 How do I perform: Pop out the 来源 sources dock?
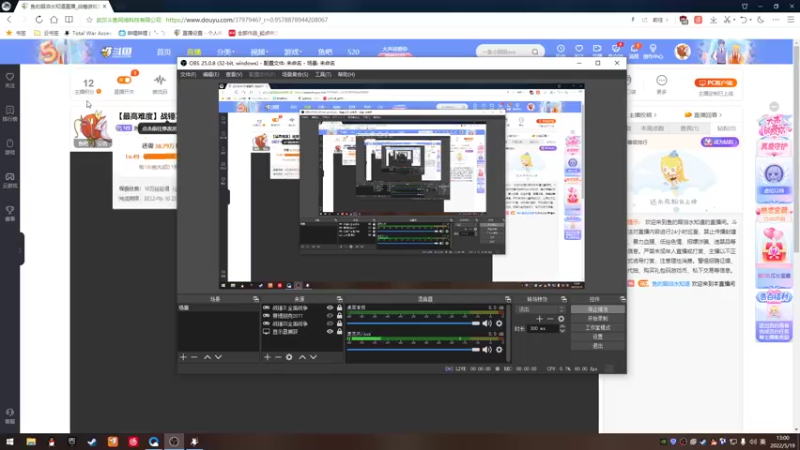click(339, 299)
